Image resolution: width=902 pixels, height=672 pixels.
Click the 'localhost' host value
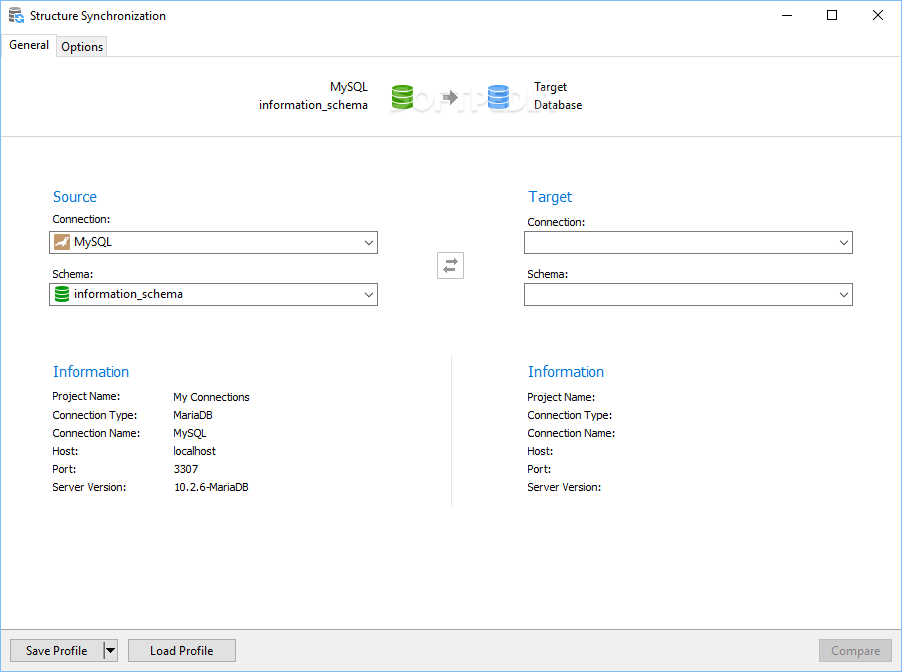pyautogui.click(x=194, y=451)
